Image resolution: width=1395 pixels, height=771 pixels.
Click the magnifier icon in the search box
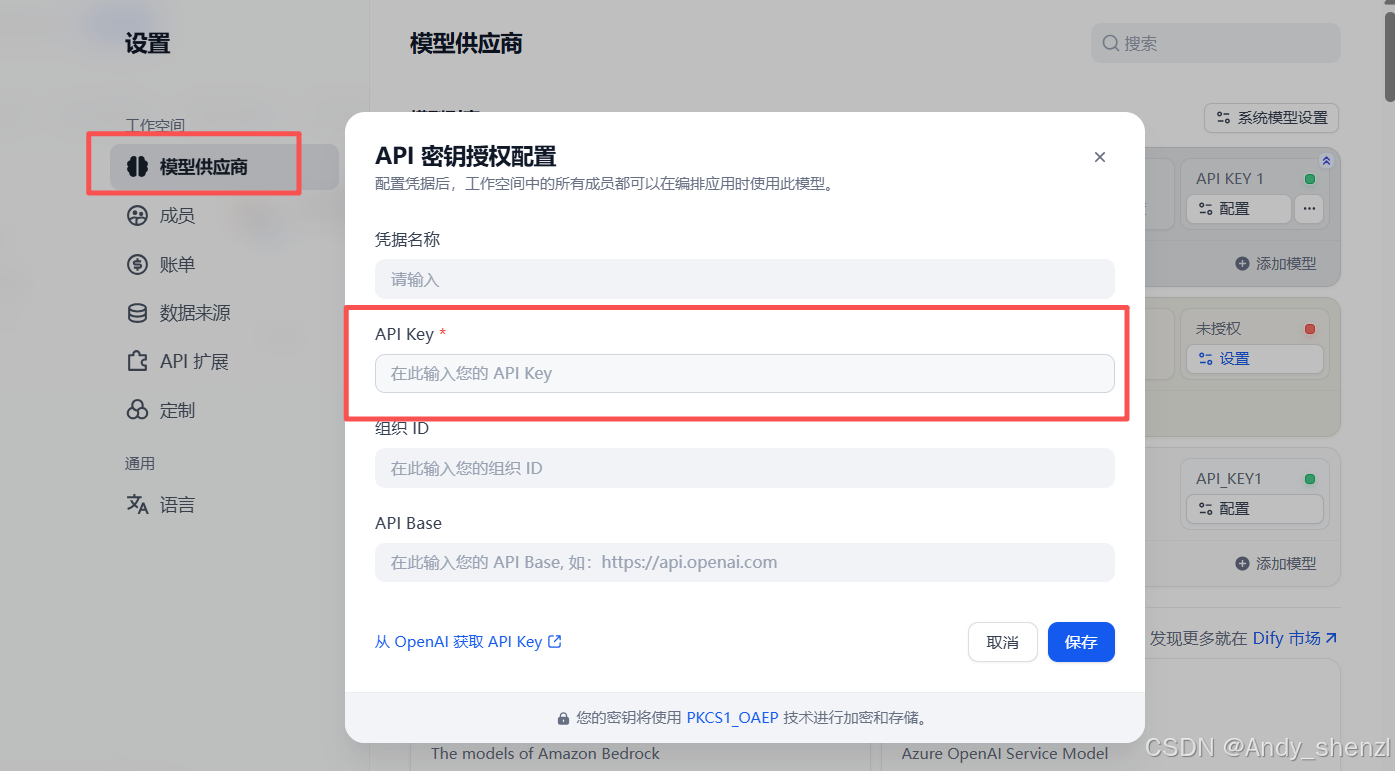pos(1111,43)
